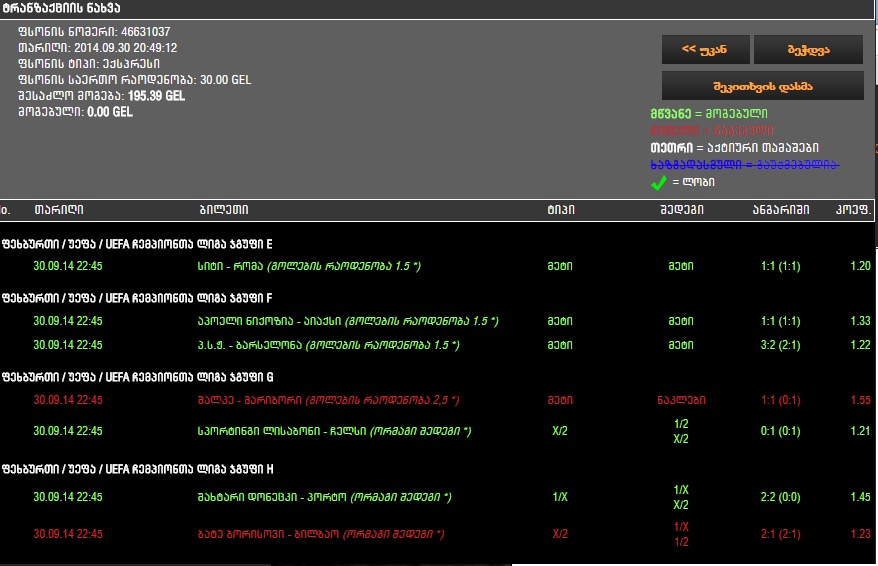Select the ფსონის ტიპი: ექსპრესი line
The image size is (878, 566).
tap(89, 64)
